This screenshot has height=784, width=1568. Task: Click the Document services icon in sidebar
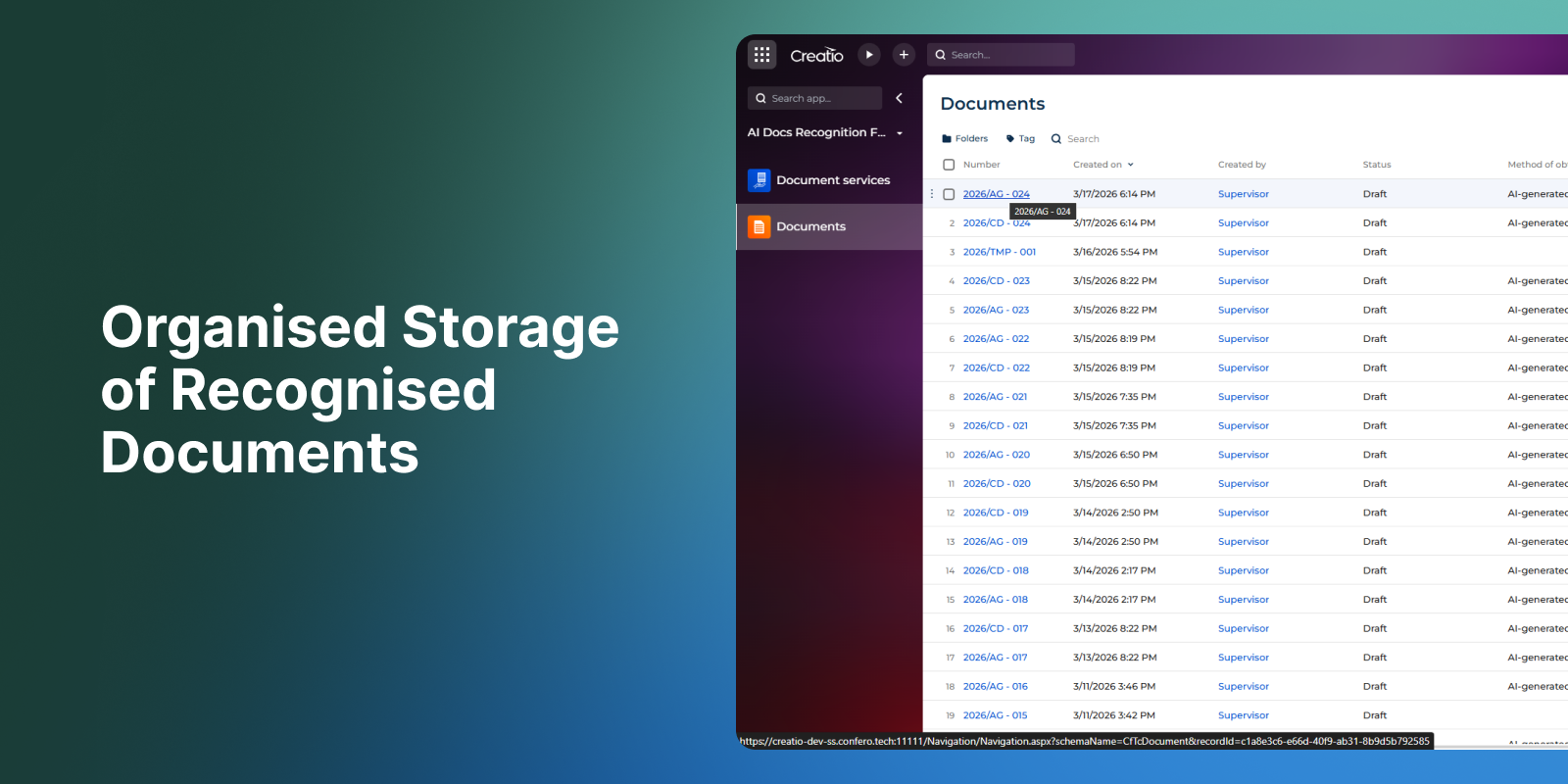(759, 180)
